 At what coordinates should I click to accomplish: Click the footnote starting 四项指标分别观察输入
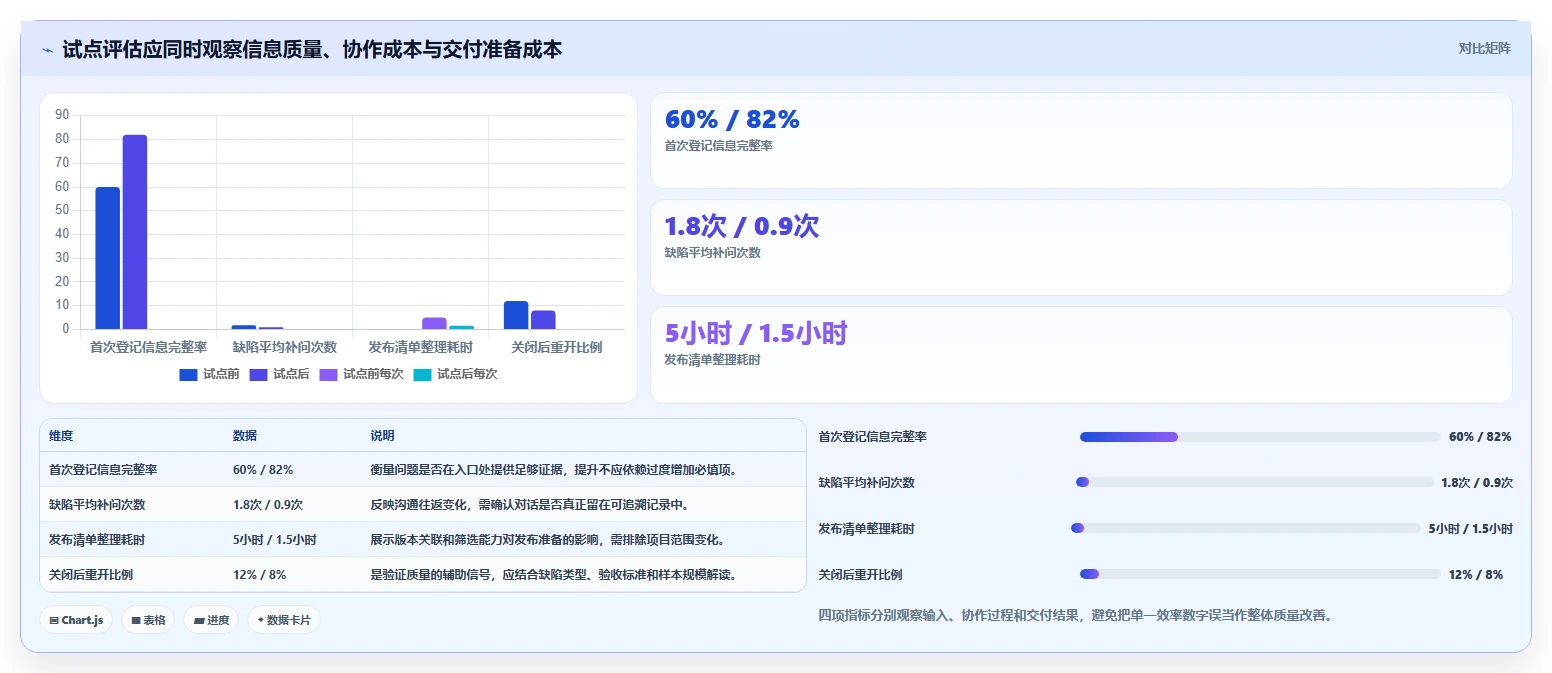[x=1075, y=616]
